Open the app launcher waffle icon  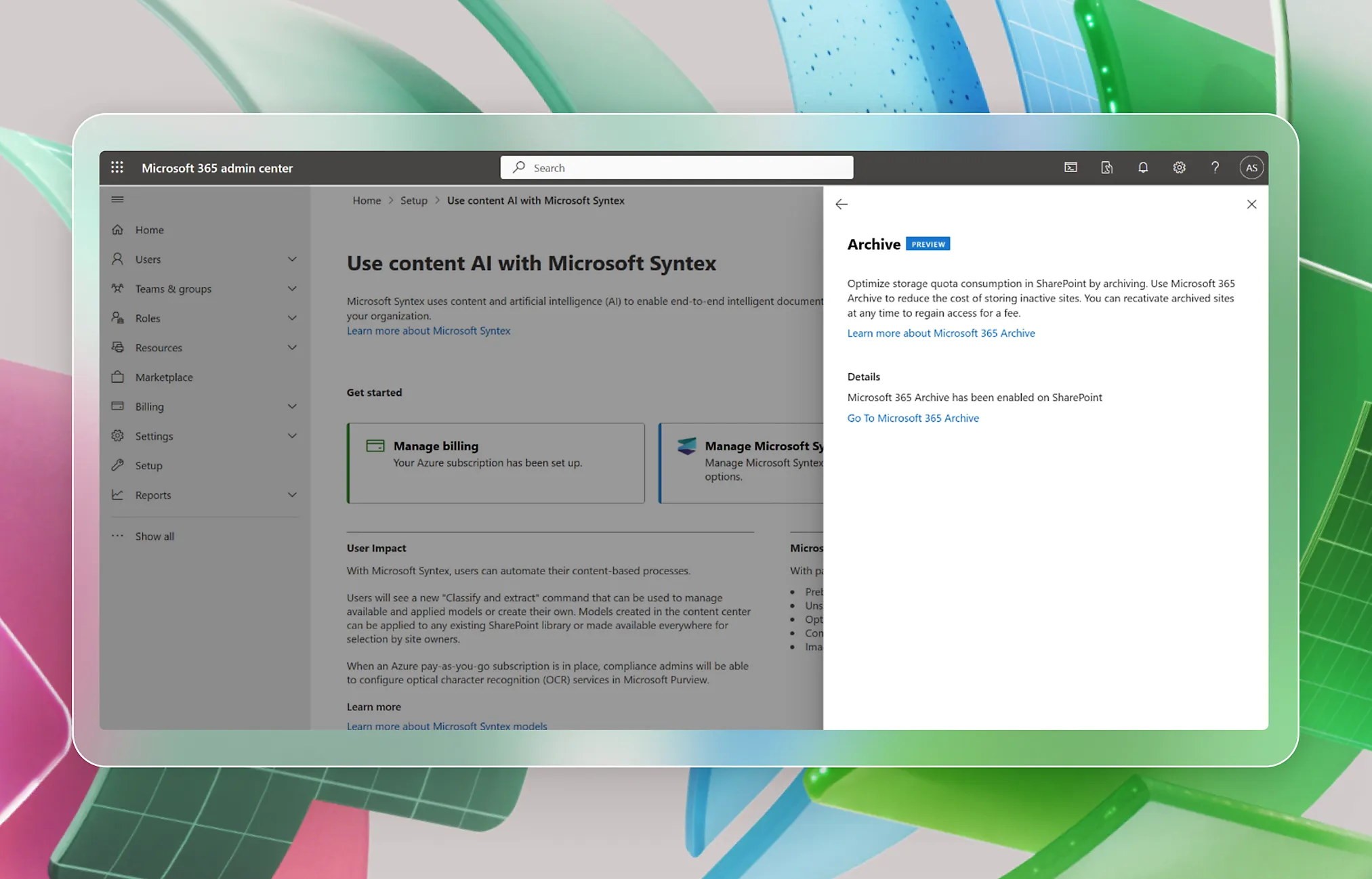(117, 167)
